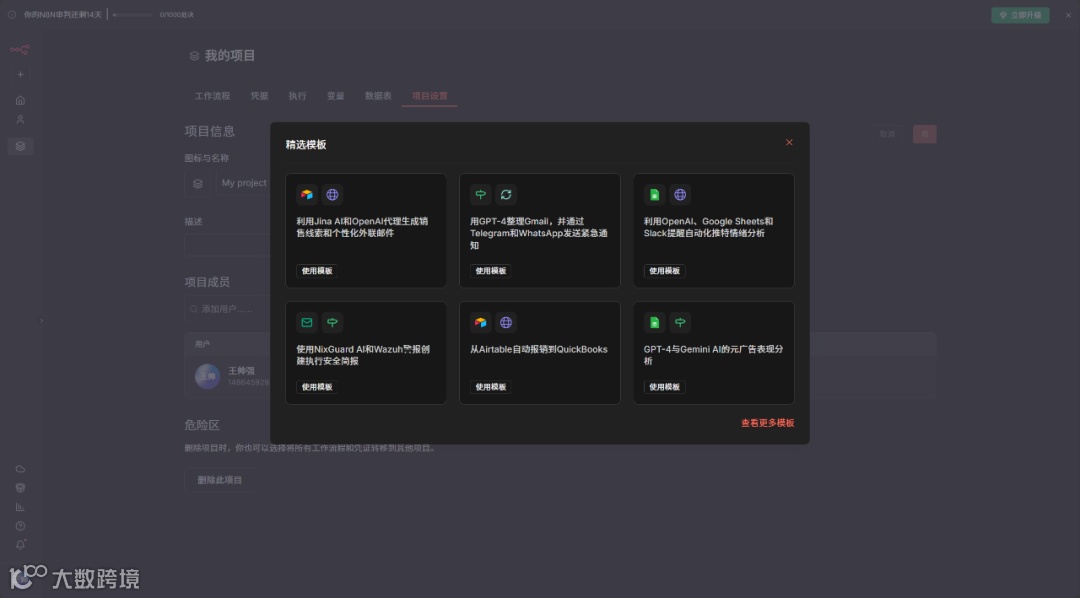
Task: Click the globe icon on the OpenAI Slack card
Action: [680, 195]
